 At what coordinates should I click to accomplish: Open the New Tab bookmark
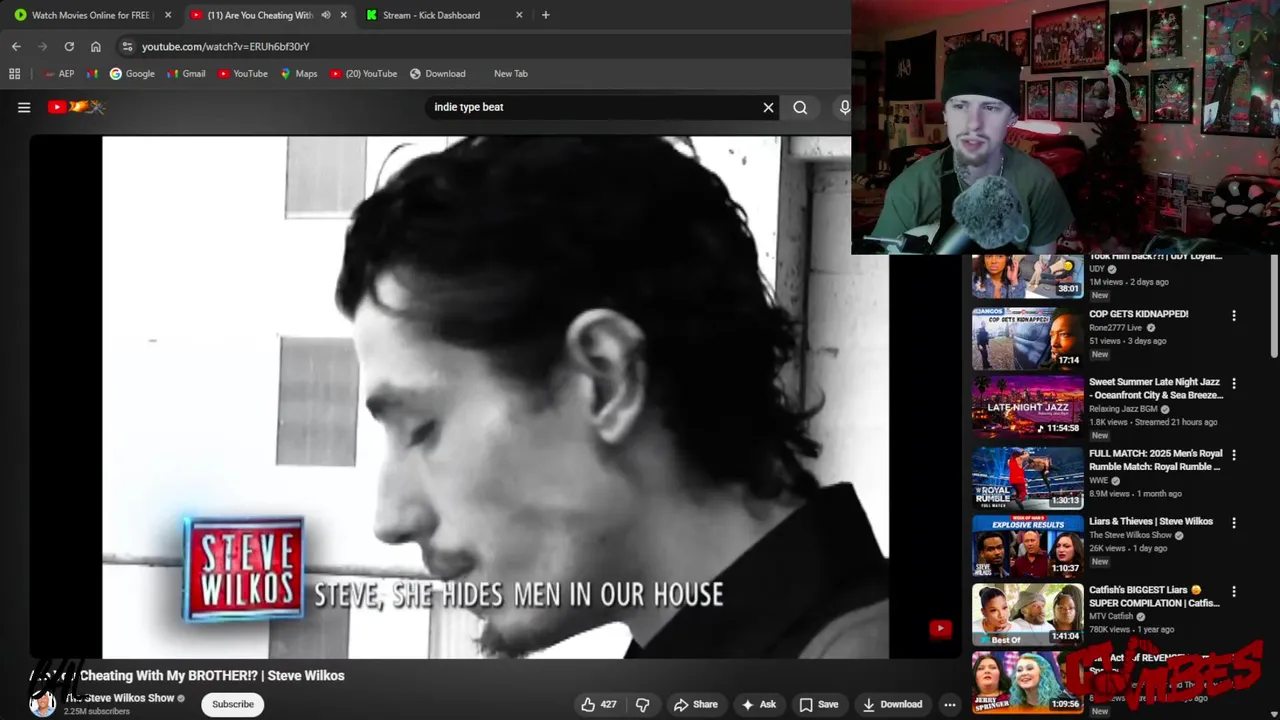[510, 73]
